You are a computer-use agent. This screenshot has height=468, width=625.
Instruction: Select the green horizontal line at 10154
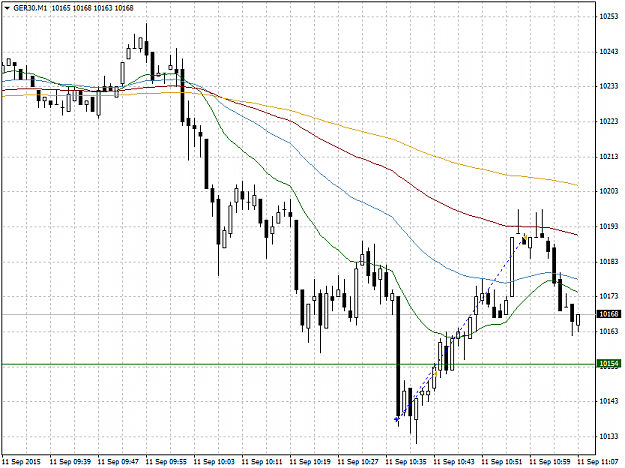[298, 364]
